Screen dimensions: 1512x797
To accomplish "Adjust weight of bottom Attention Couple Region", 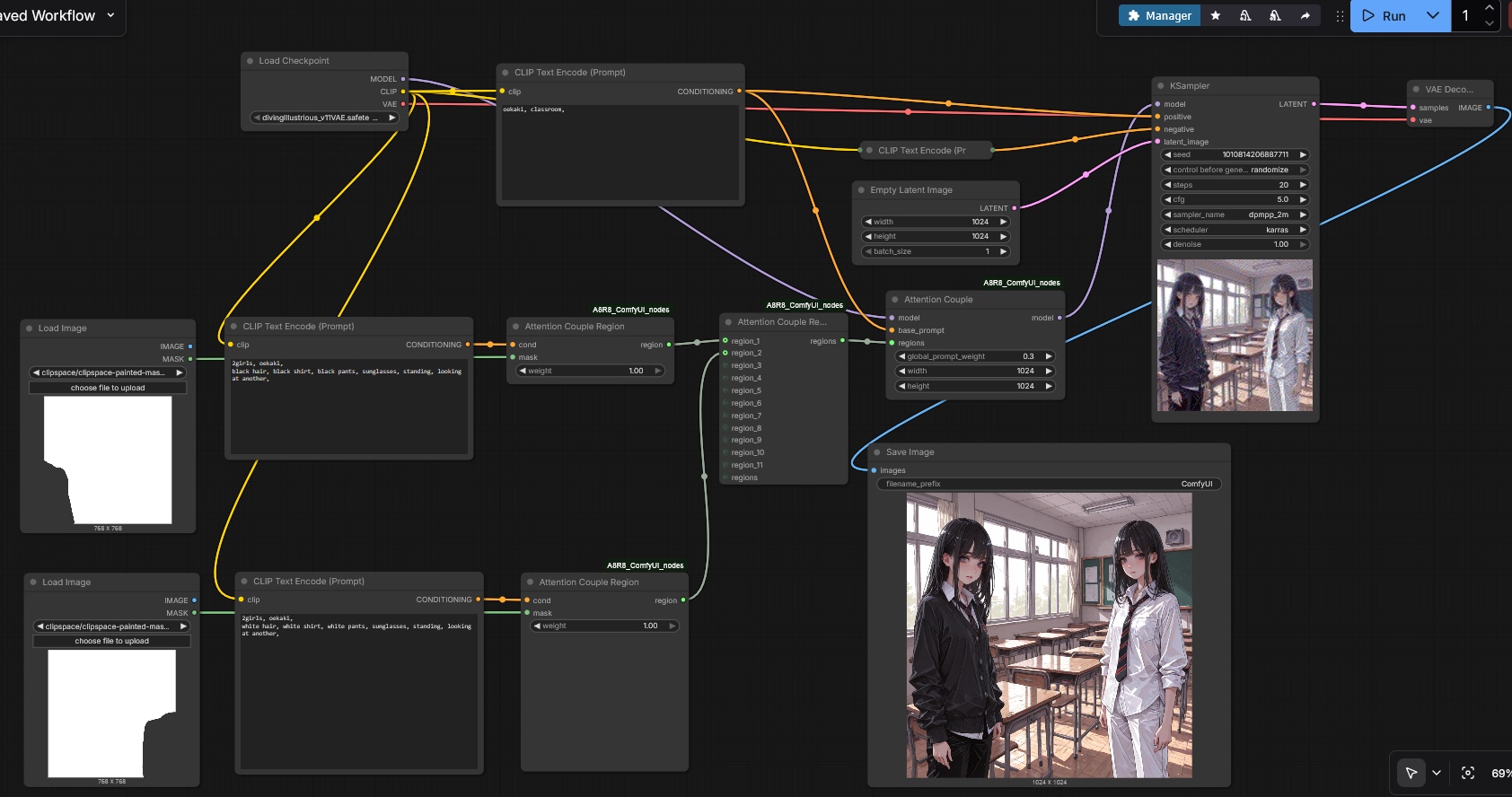I will pos(605,626).
